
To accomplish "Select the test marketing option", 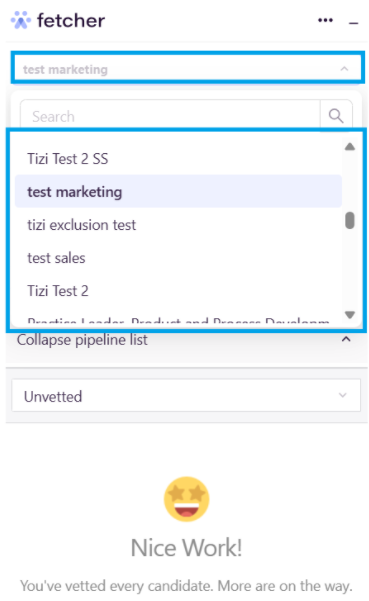I will coord(178,192).
